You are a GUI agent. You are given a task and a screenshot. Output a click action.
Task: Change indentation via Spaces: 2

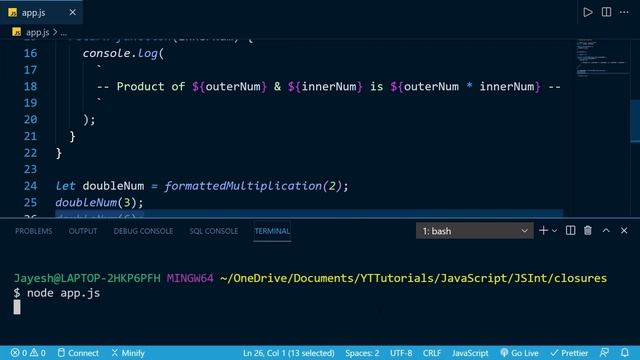tap(362, 353)
